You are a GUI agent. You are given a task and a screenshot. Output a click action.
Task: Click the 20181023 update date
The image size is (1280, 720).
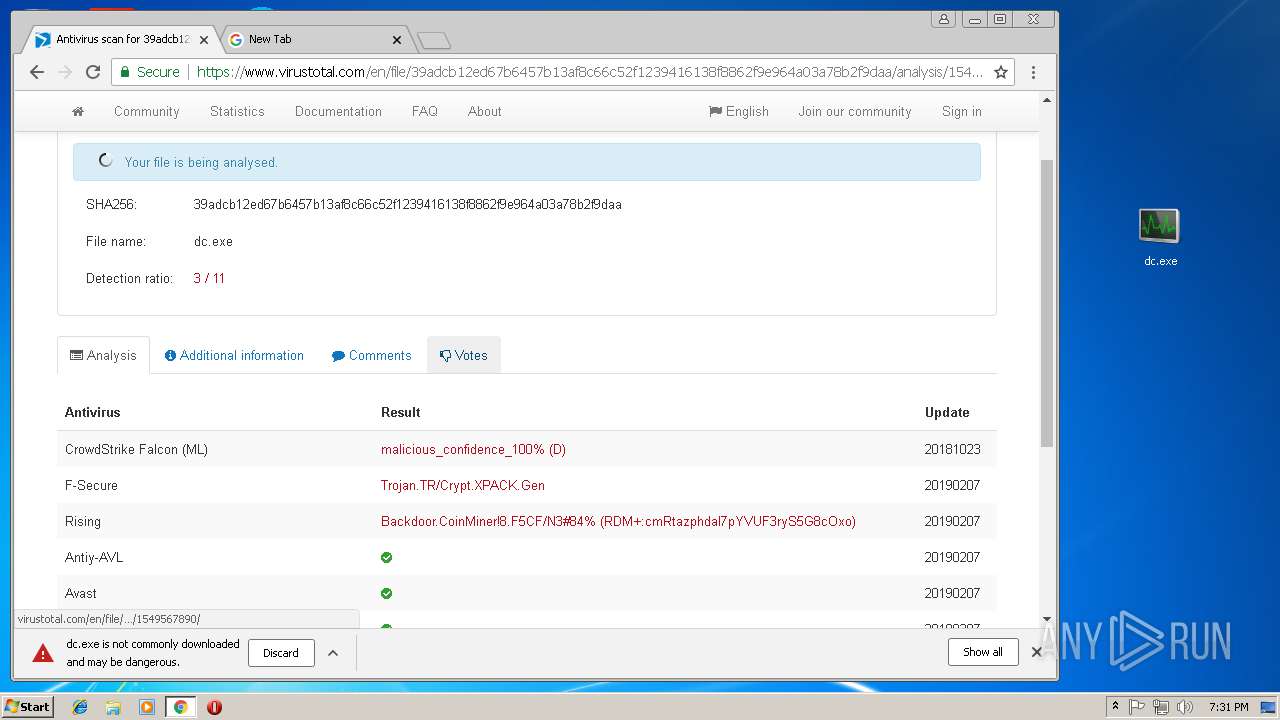click(952, 449)
